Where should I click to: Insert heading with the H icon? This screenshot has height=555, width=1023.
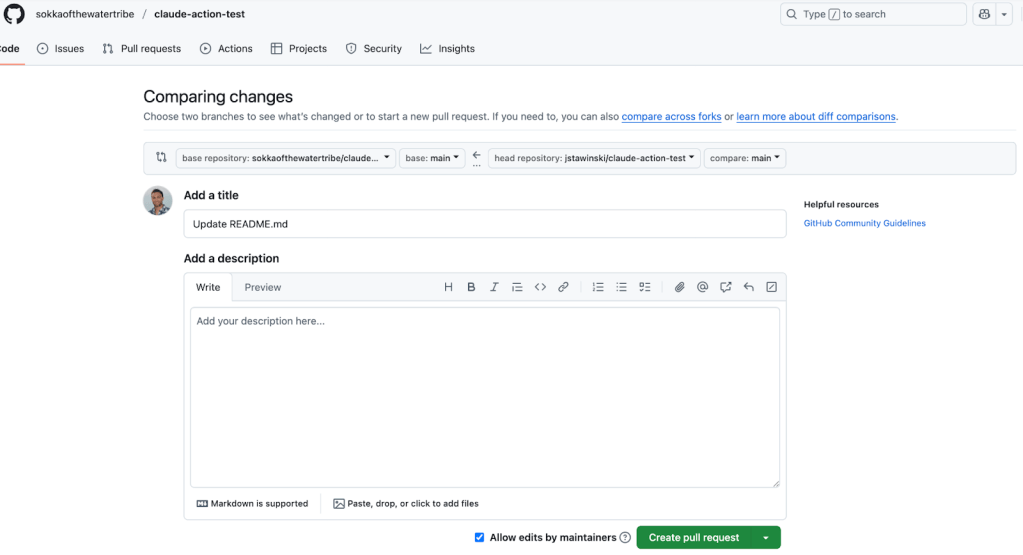click(448, 287)
